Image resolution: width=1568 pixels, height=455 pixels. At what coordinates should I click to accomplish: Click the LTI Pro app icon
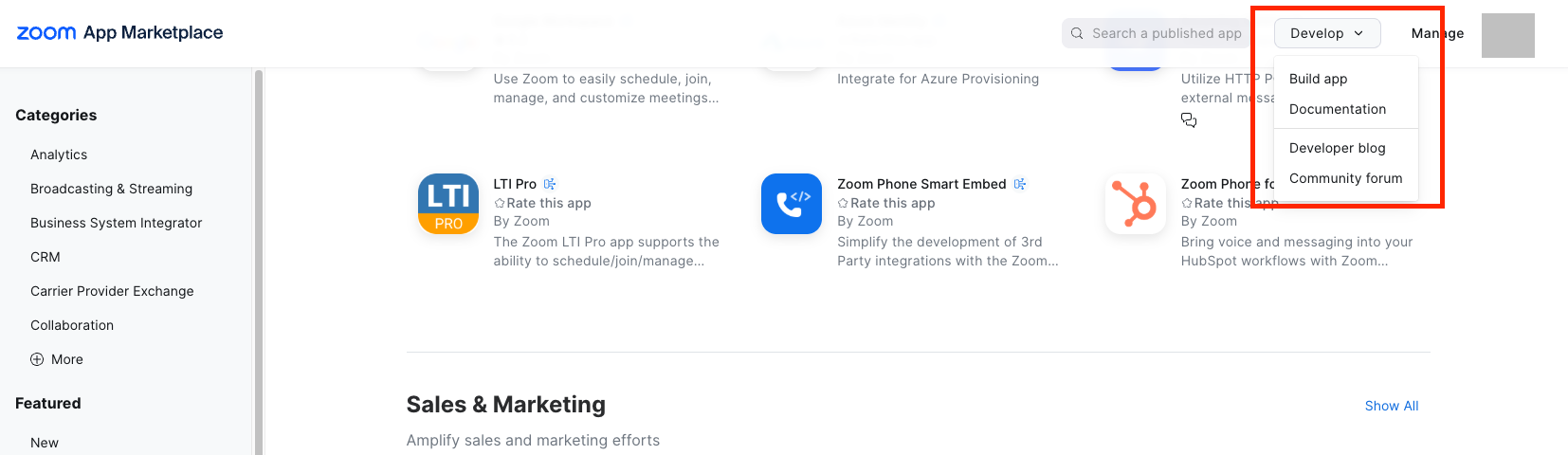(x=448, y=204)
